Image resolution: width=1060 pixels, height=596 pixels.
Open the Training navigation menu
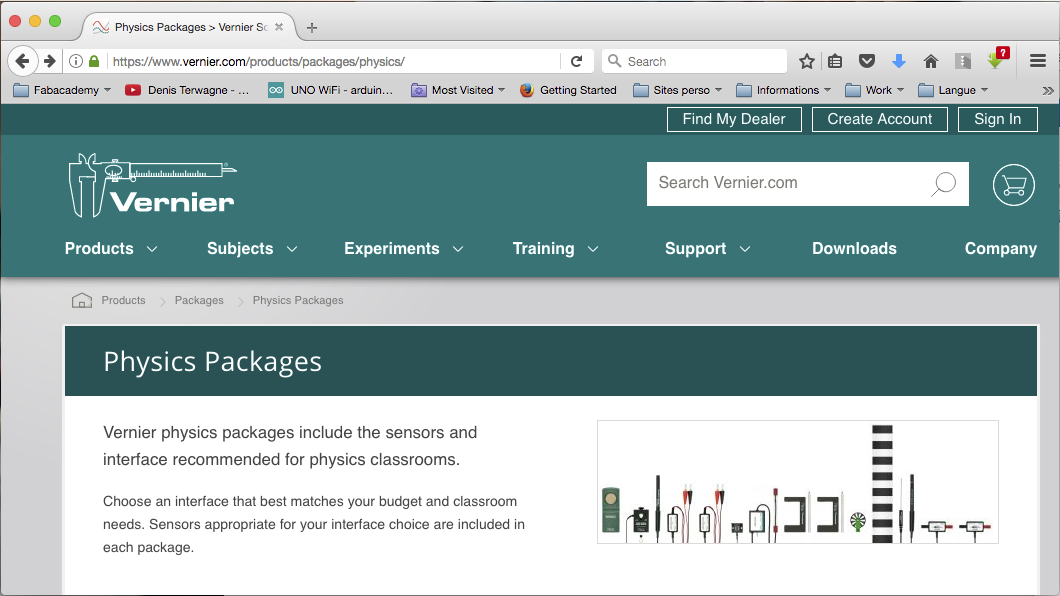pyautogui.click(x=556, y=249)
